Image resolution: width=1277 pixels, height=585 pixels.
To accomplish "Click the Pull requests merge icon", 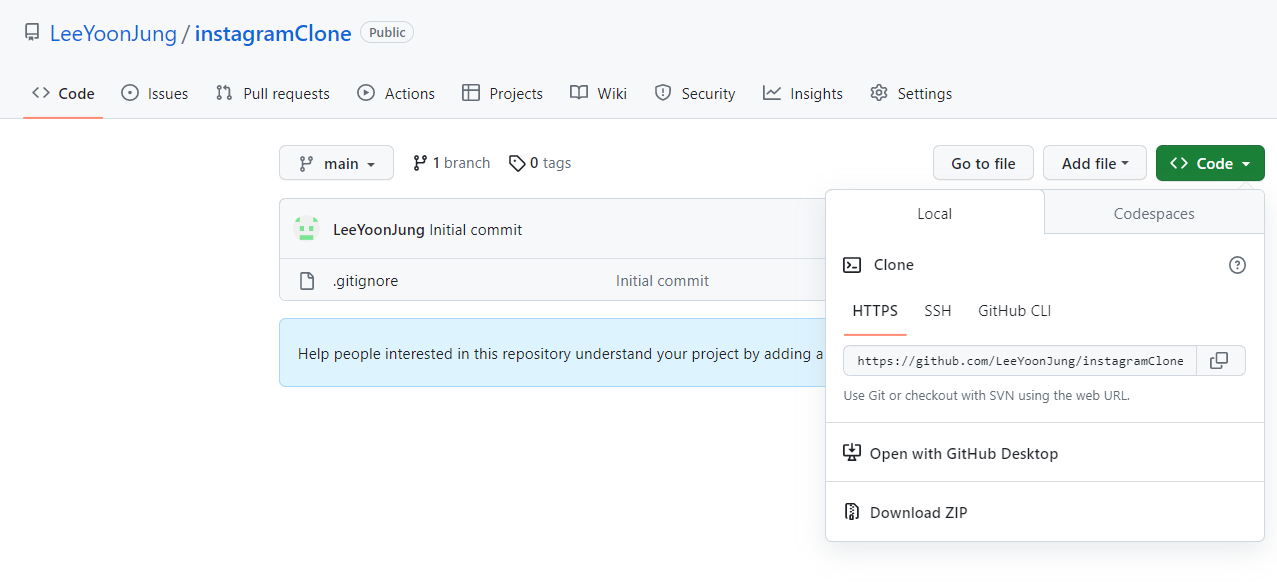I will click(x=224, y=93).
